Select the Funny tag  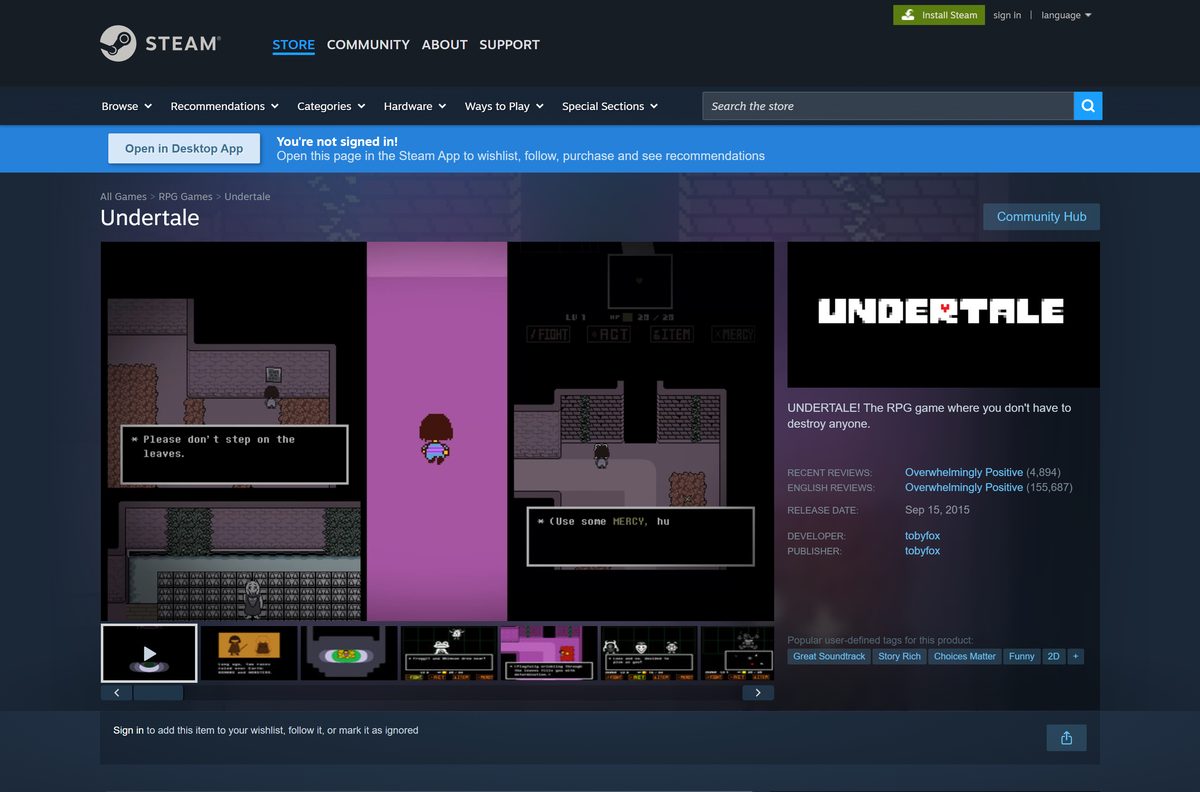[x=1022, y=656]
